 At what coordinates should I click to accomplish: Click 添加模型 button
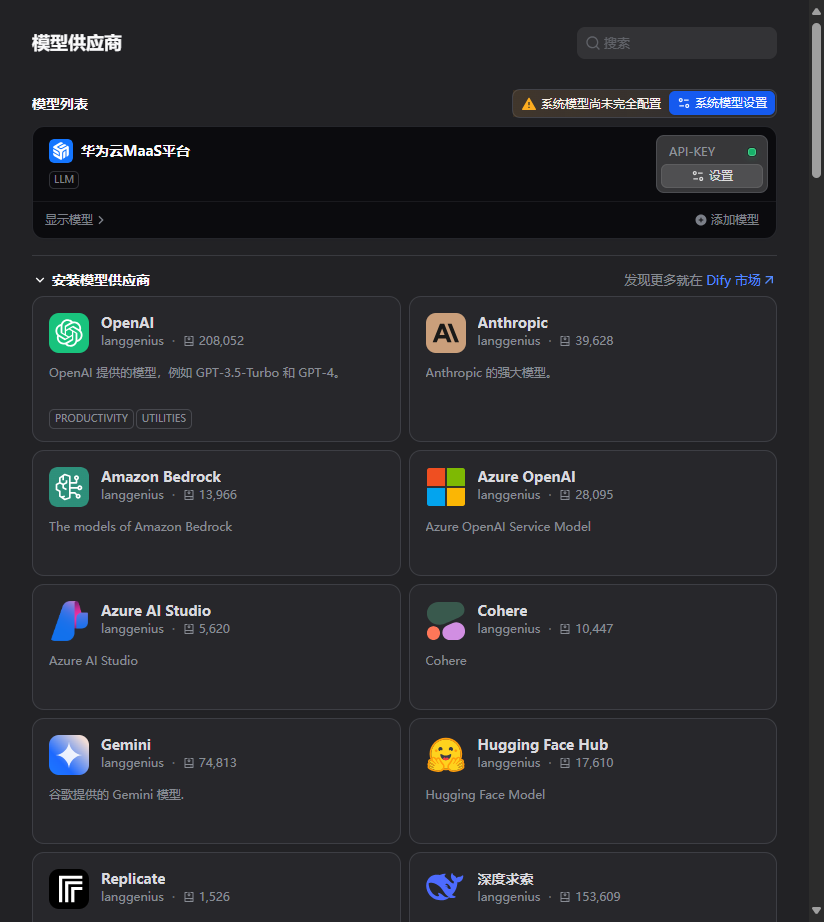[727, 220]
